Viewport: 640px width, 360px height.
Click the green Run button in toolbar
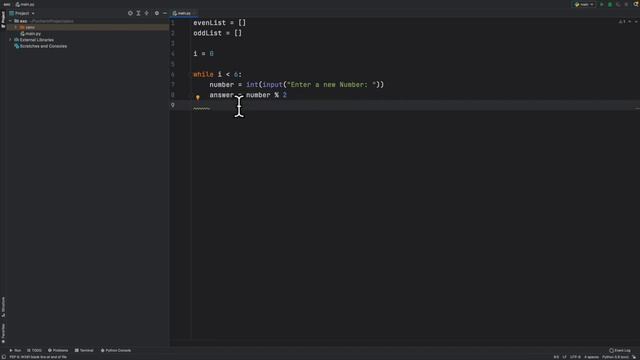(602, 4)
